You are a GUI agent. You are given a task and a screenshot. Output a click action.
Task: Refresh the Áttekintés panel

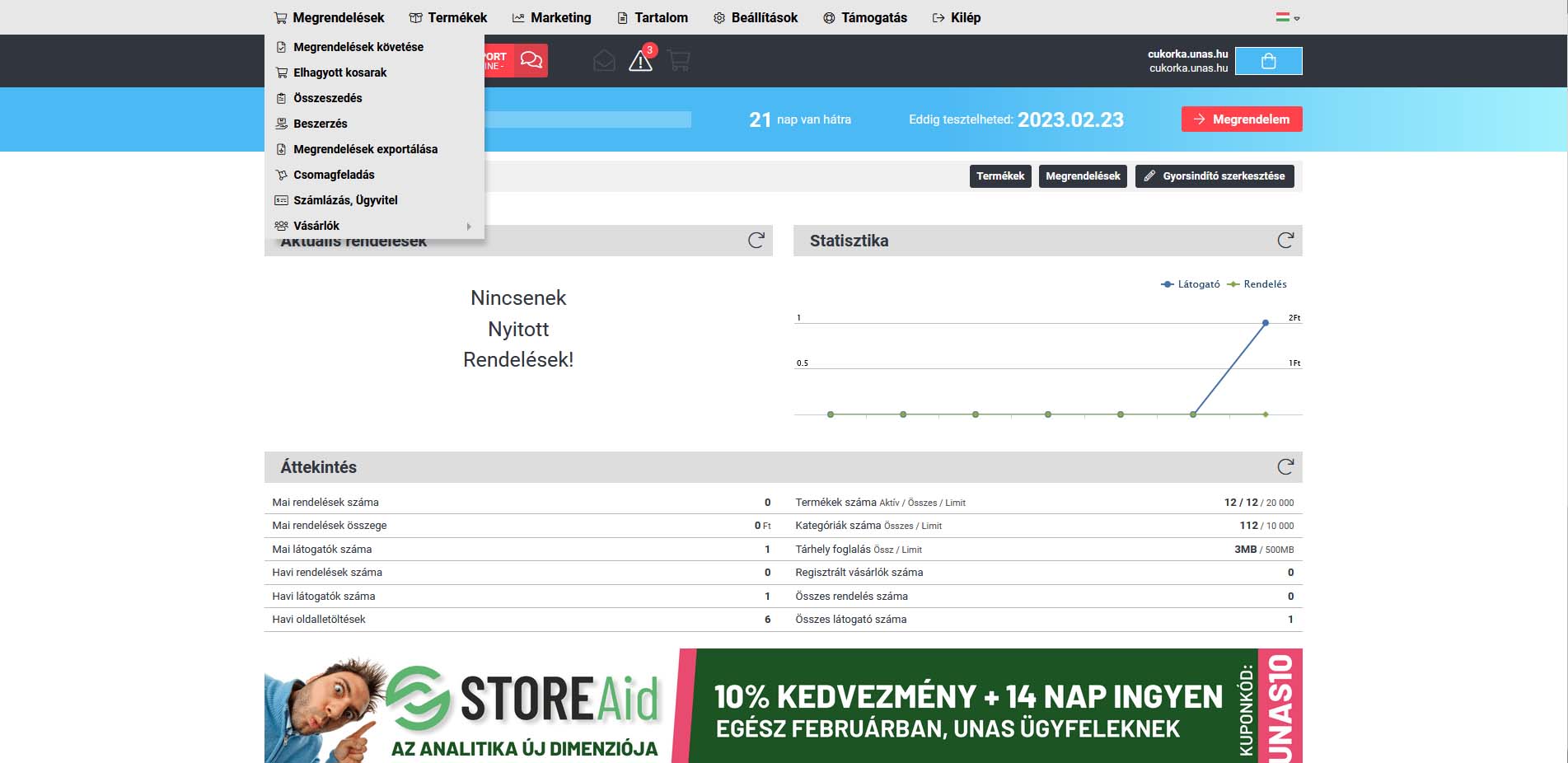(1285, 467)
